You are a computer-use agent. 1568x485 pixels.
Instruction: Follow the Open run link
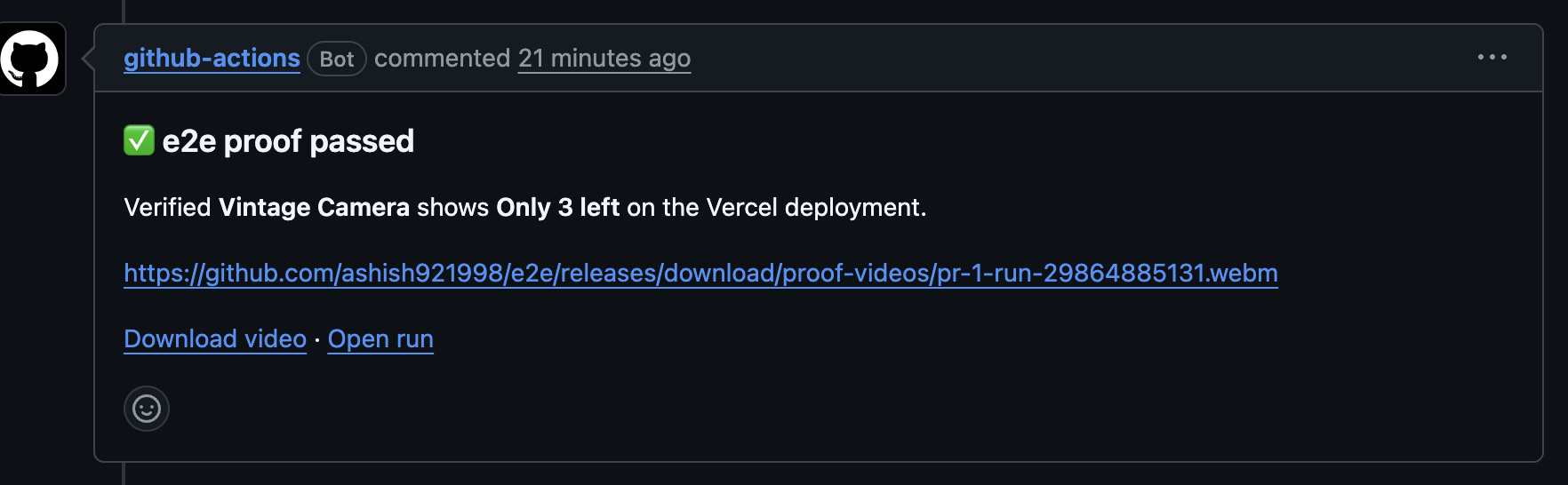point(380,339)
